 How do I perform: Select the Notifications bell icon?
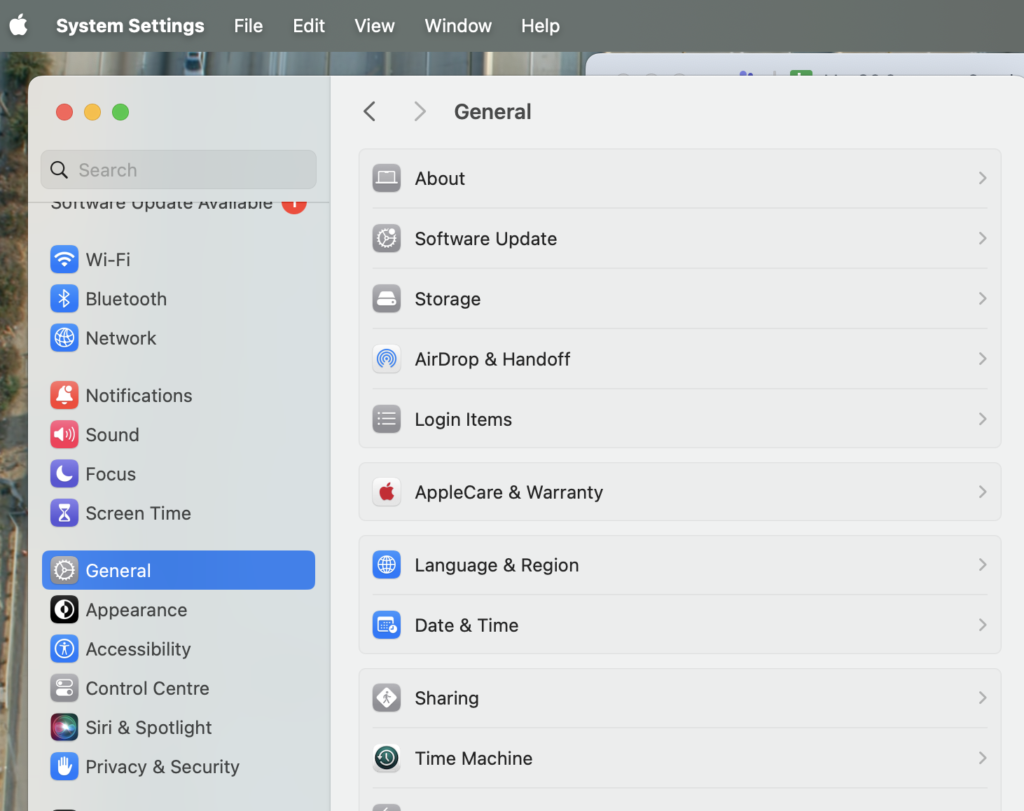coord(63,395)
